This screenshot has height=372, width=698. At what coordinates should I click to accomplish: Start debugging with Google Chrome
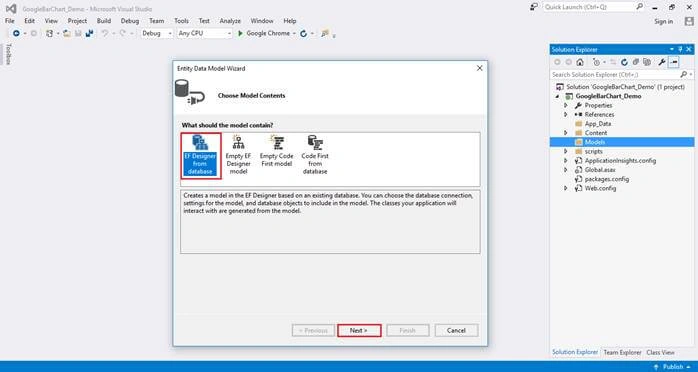coord(264,33)
